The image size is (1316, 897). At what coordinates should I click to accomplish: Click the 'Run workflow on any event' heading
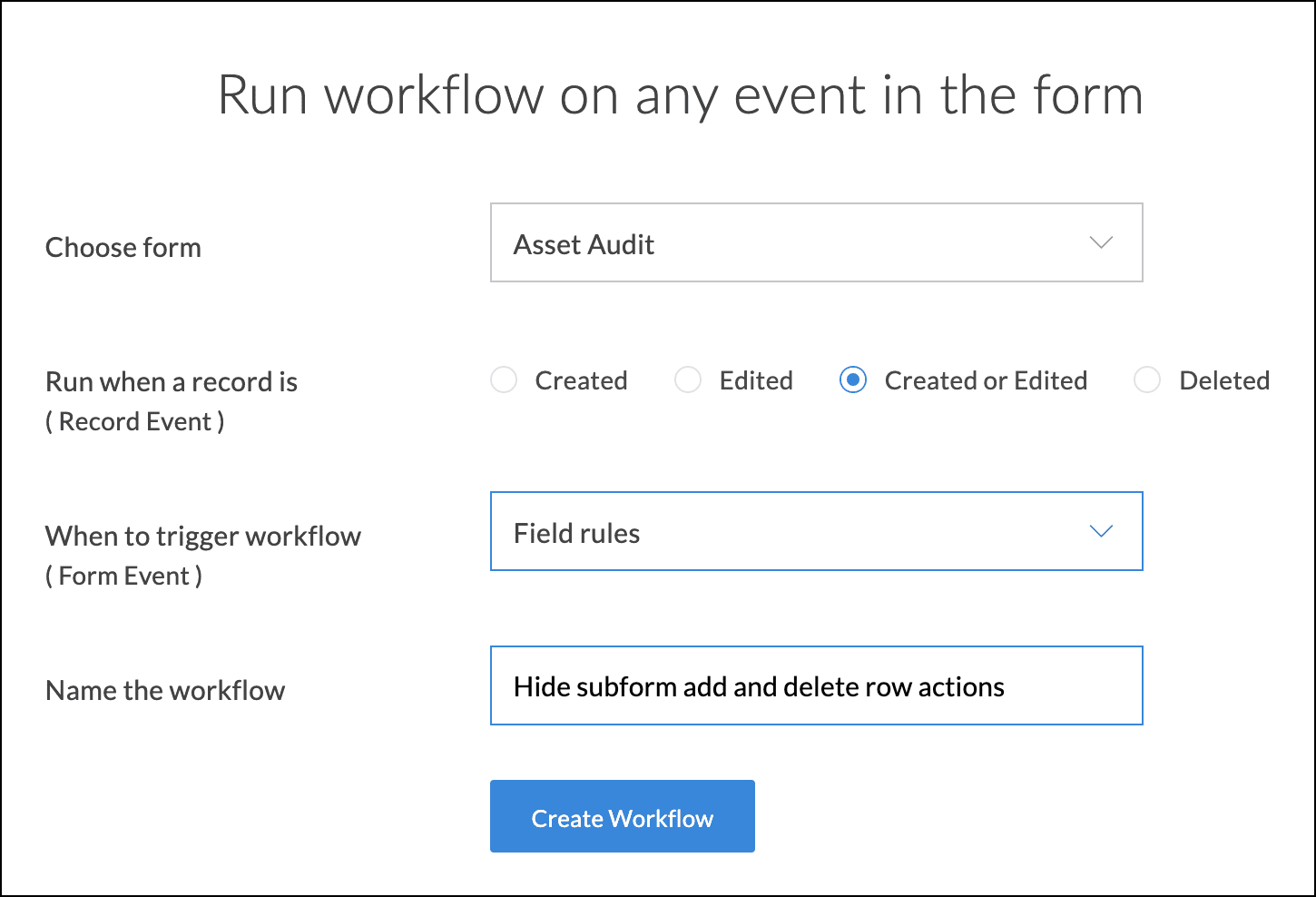680,94
